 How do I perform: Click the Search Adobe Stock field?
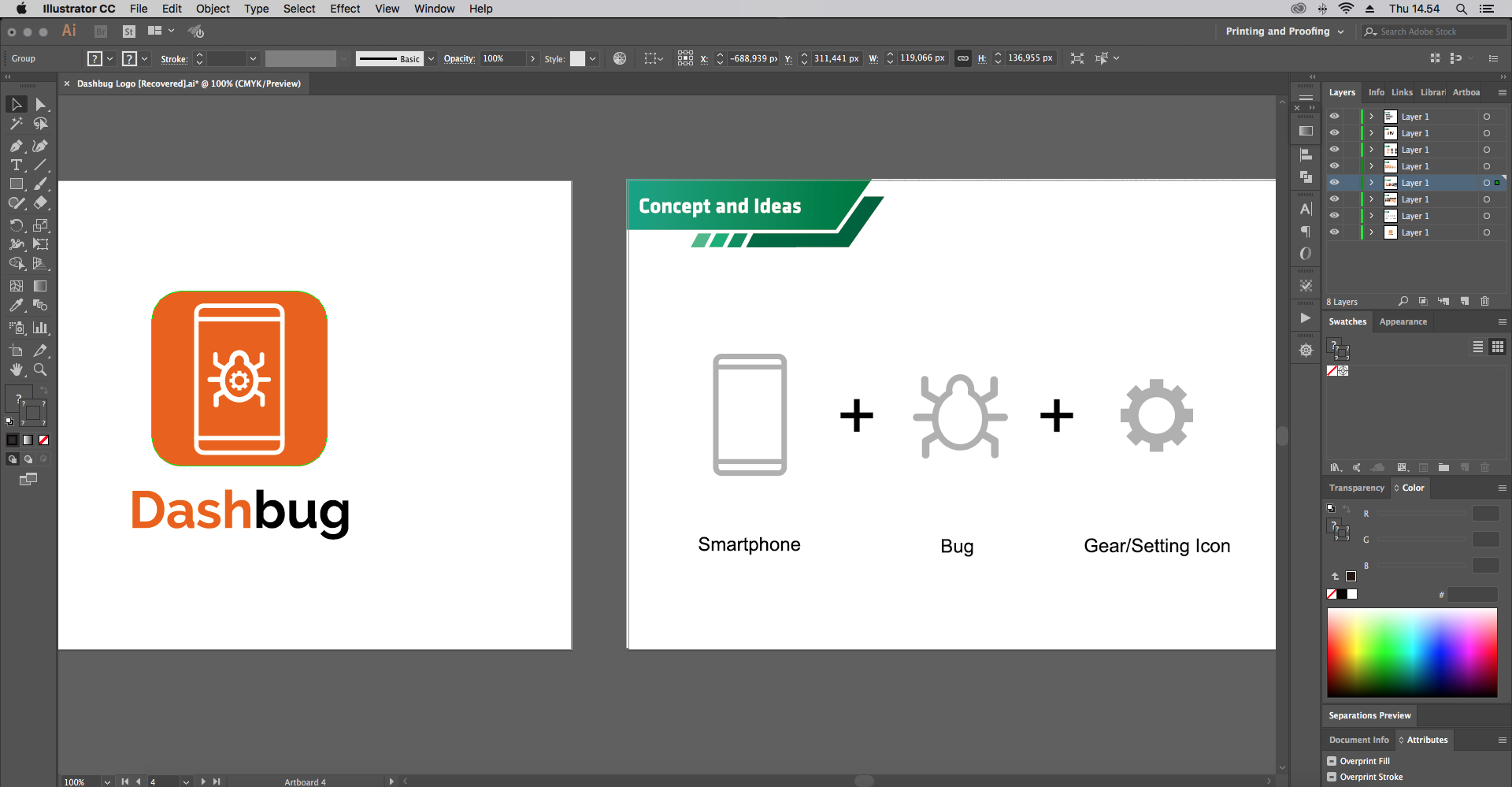1436,32
